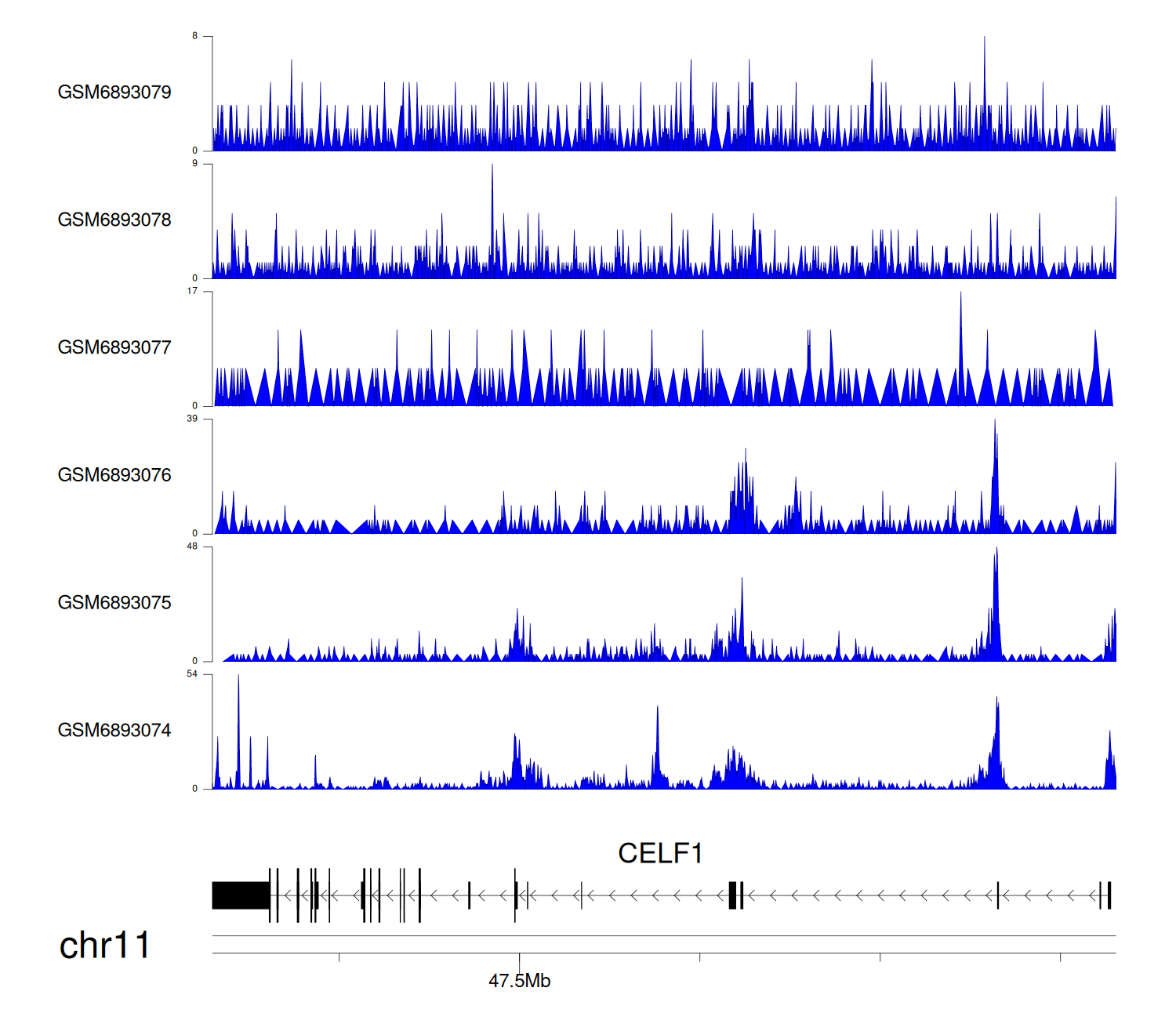Click the GSM6893075 track label
The height and width of the screenshot is (1035, 1176).
point(114,603)
